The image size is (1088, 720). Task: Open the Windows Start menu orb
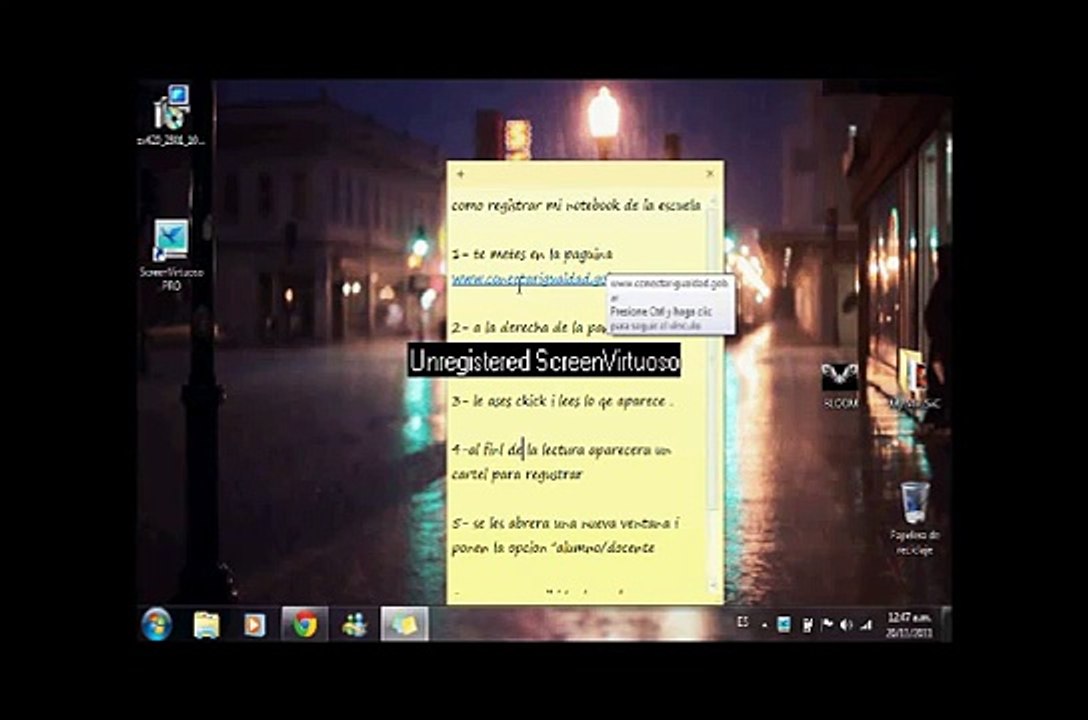(x=157, y=625)
